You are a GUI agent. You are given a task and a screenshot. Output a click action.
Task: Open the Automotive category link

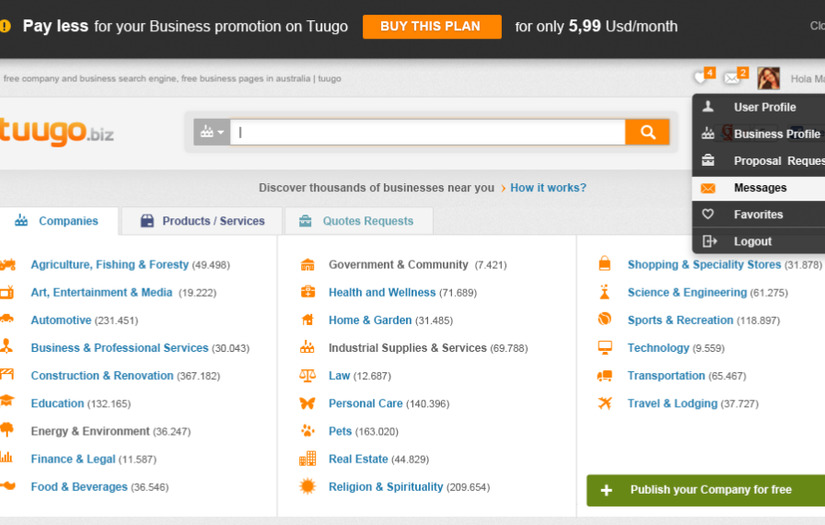pos(61,320)
